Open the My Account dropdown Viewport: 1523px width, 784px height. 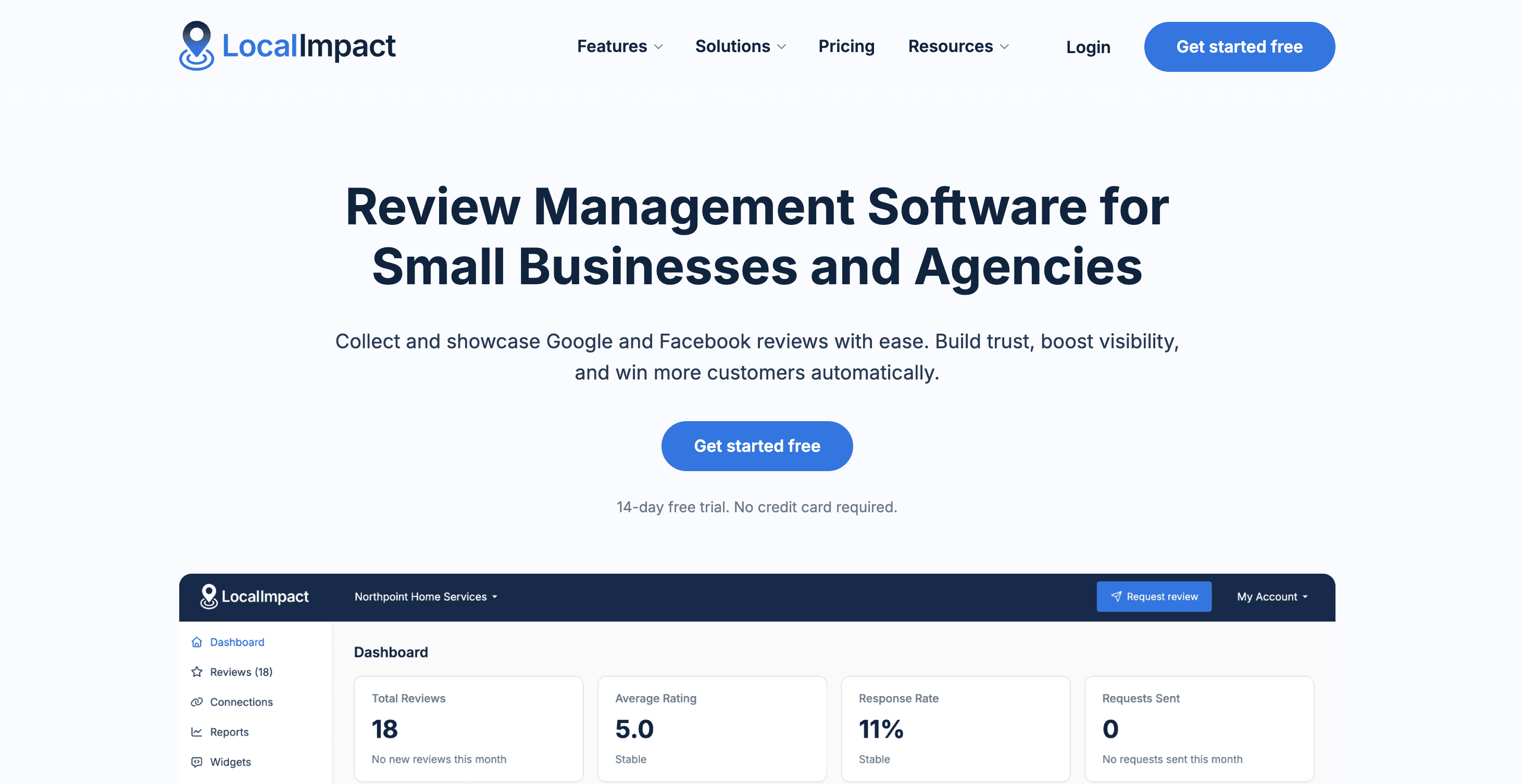click(1272, 597)
